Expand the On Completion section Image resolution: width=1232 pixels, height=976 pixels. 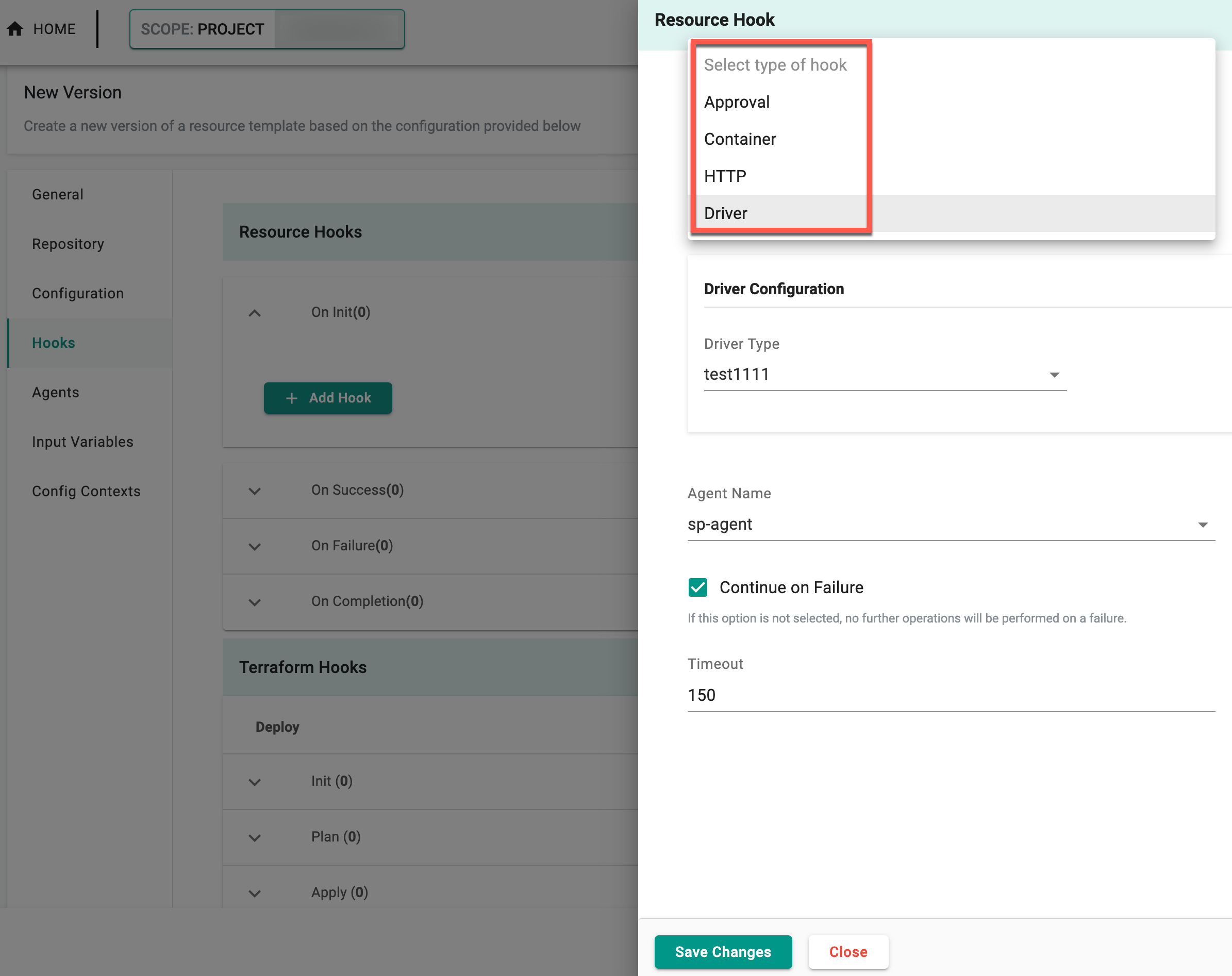(256, 601)
